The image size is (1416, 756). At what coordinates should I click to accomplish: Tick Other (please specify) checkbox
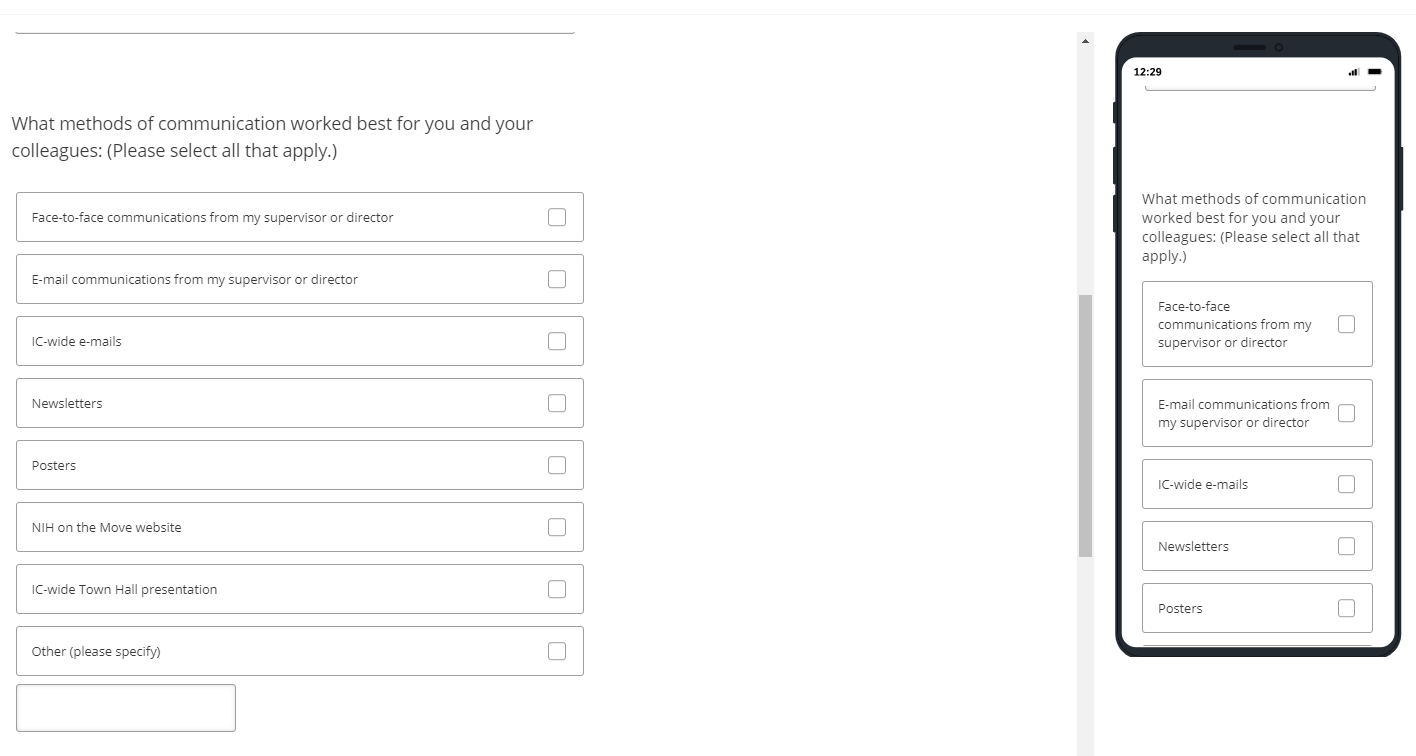tap(557, 651)
